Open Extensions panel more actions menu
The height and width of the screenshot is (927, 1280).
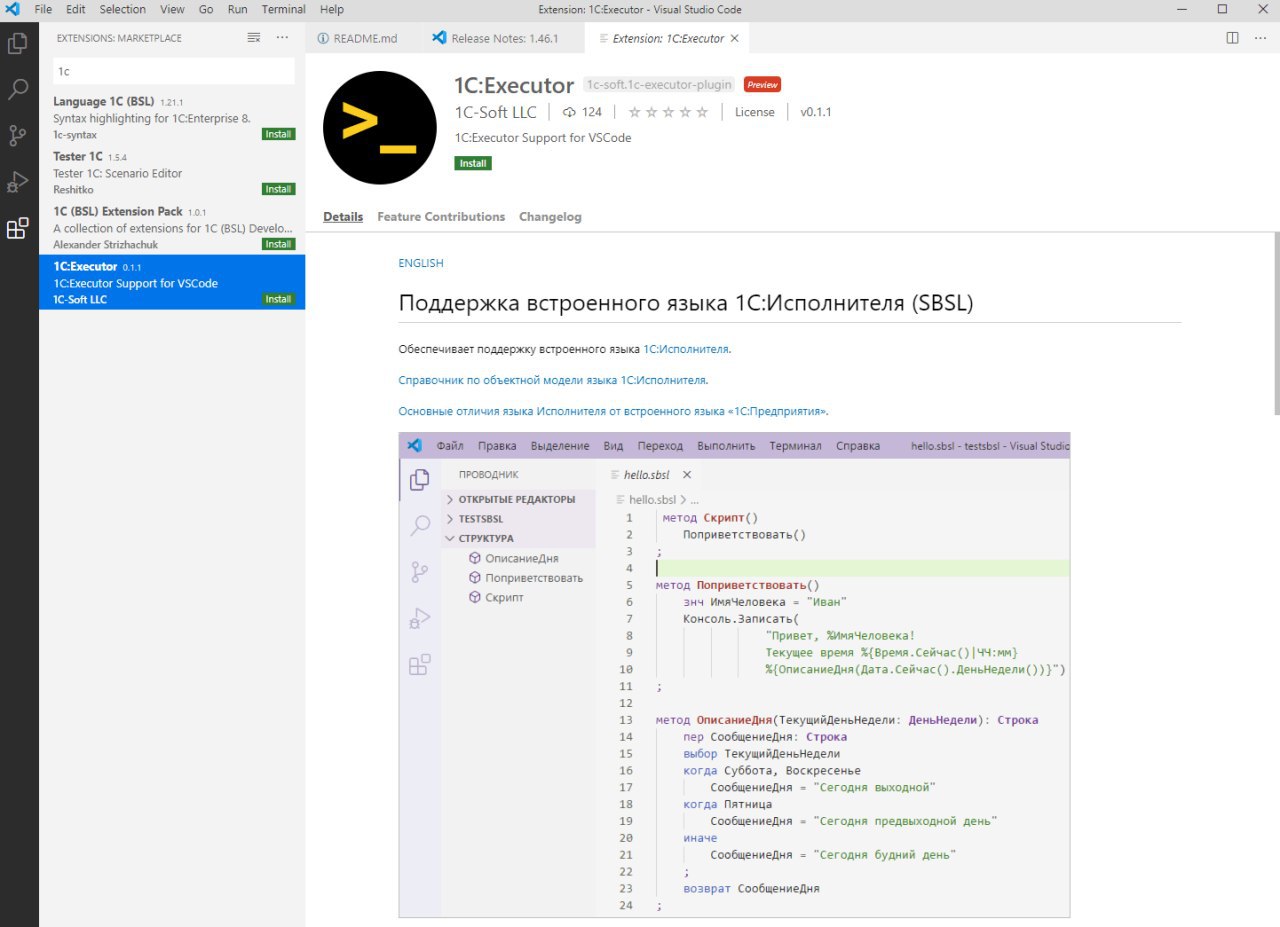pos(283,38)
